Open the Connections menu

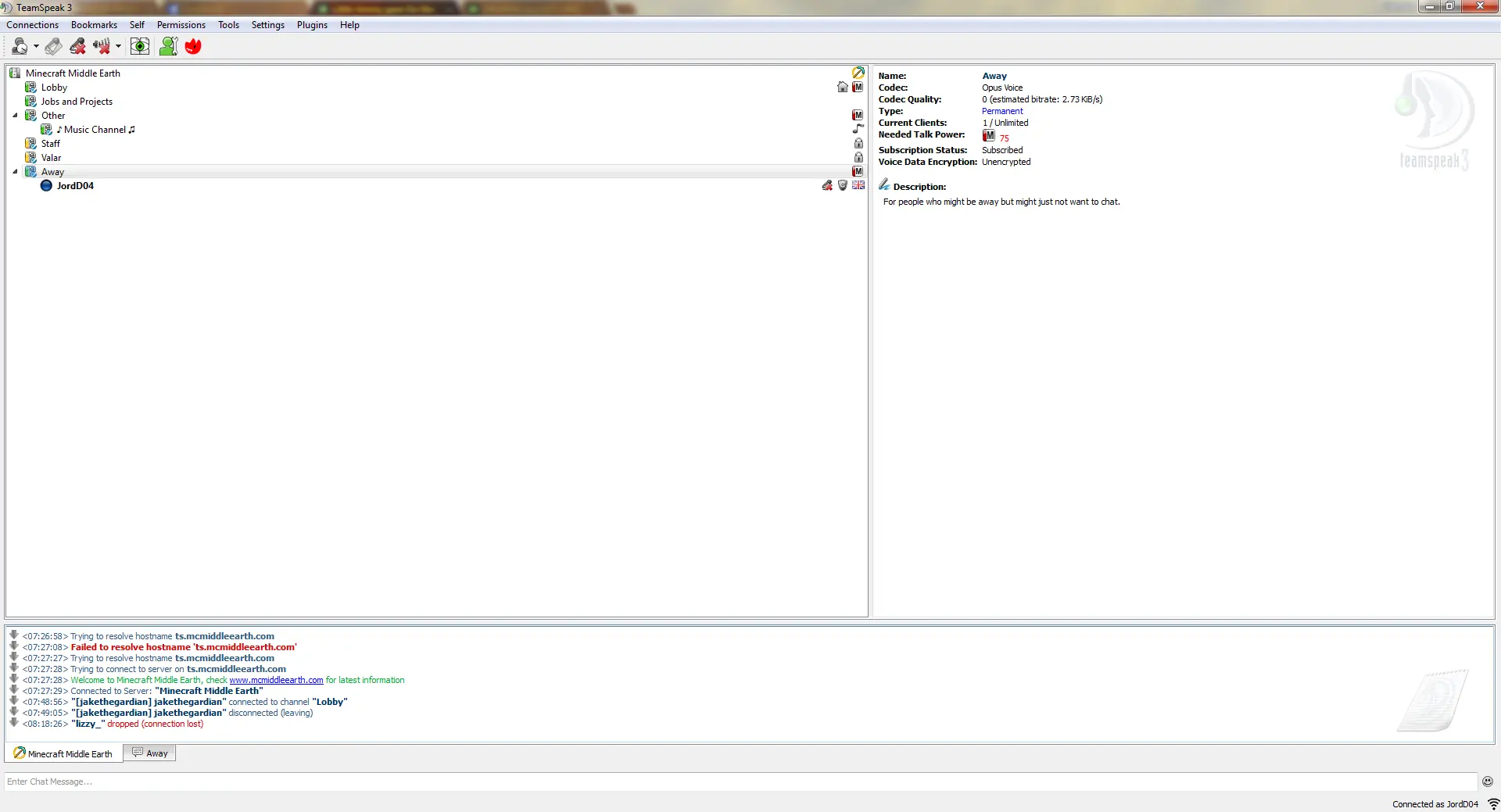(x=32, y=25)
